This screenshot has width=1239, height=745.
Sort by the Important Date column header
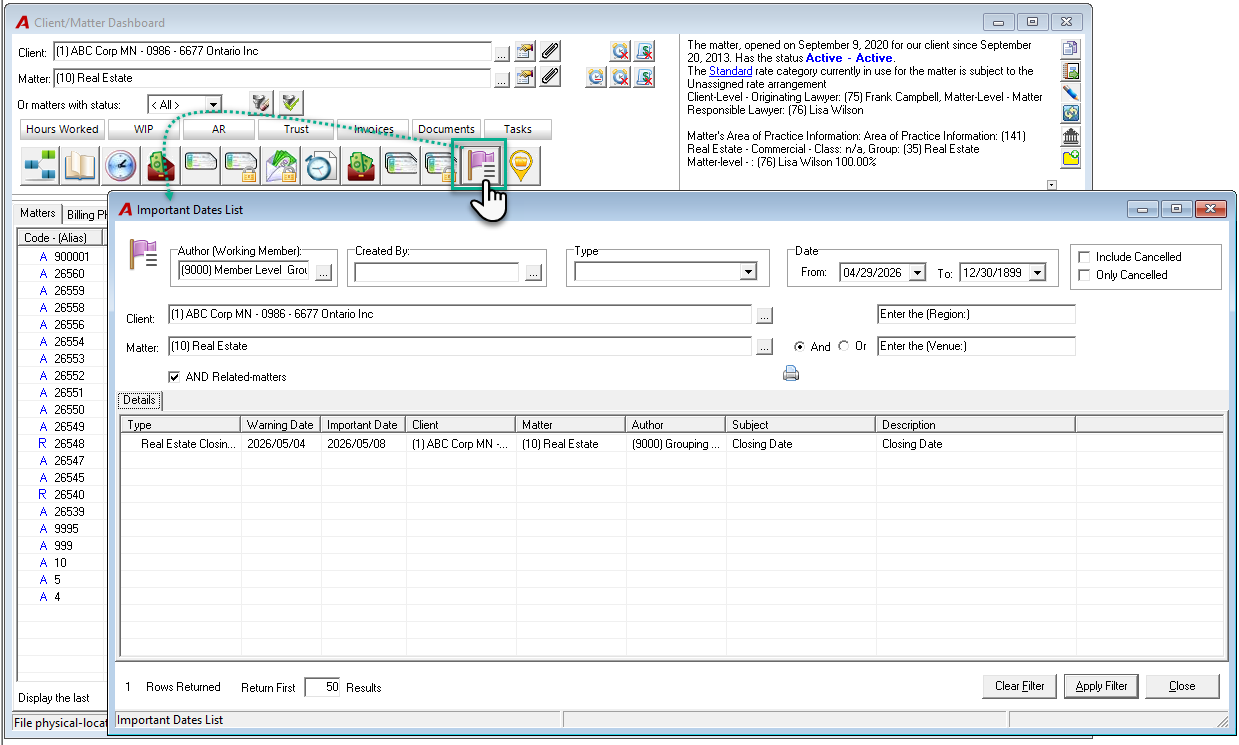click(x=364, y=425)
